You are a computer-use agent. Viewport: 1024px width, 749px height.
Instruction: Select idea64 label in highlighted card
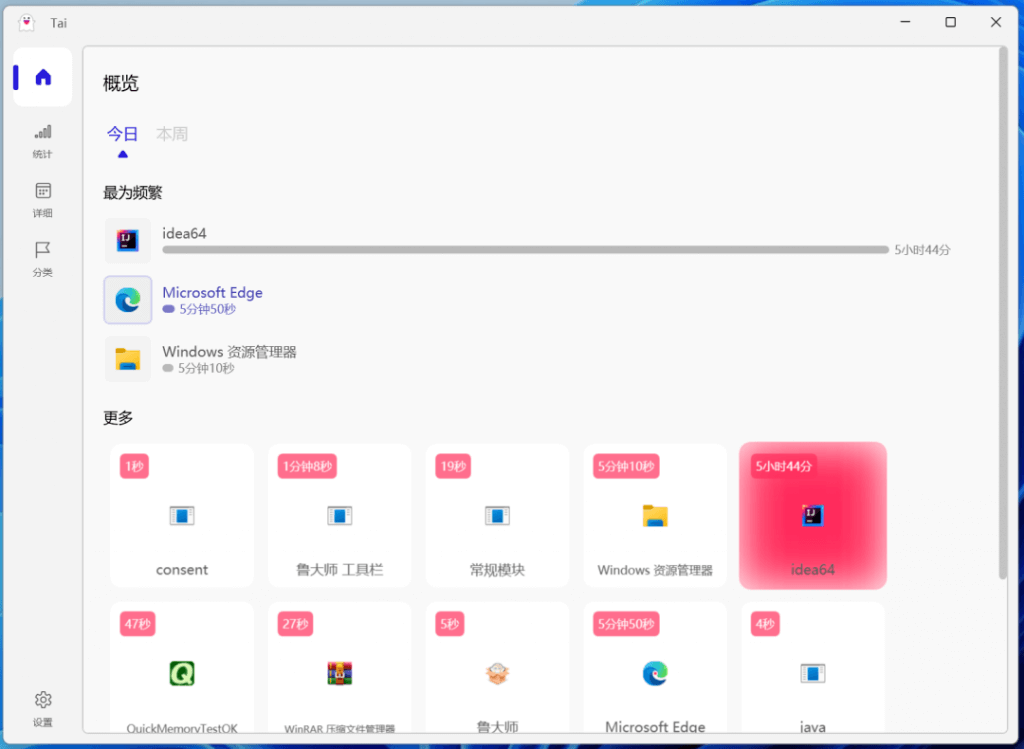[813, 570]
